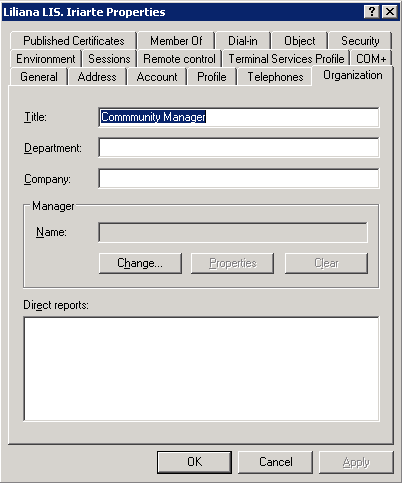Switch to the Member Of tab
Image resolution: width=402 pixels, height=483 pixels.
(176, 41)
